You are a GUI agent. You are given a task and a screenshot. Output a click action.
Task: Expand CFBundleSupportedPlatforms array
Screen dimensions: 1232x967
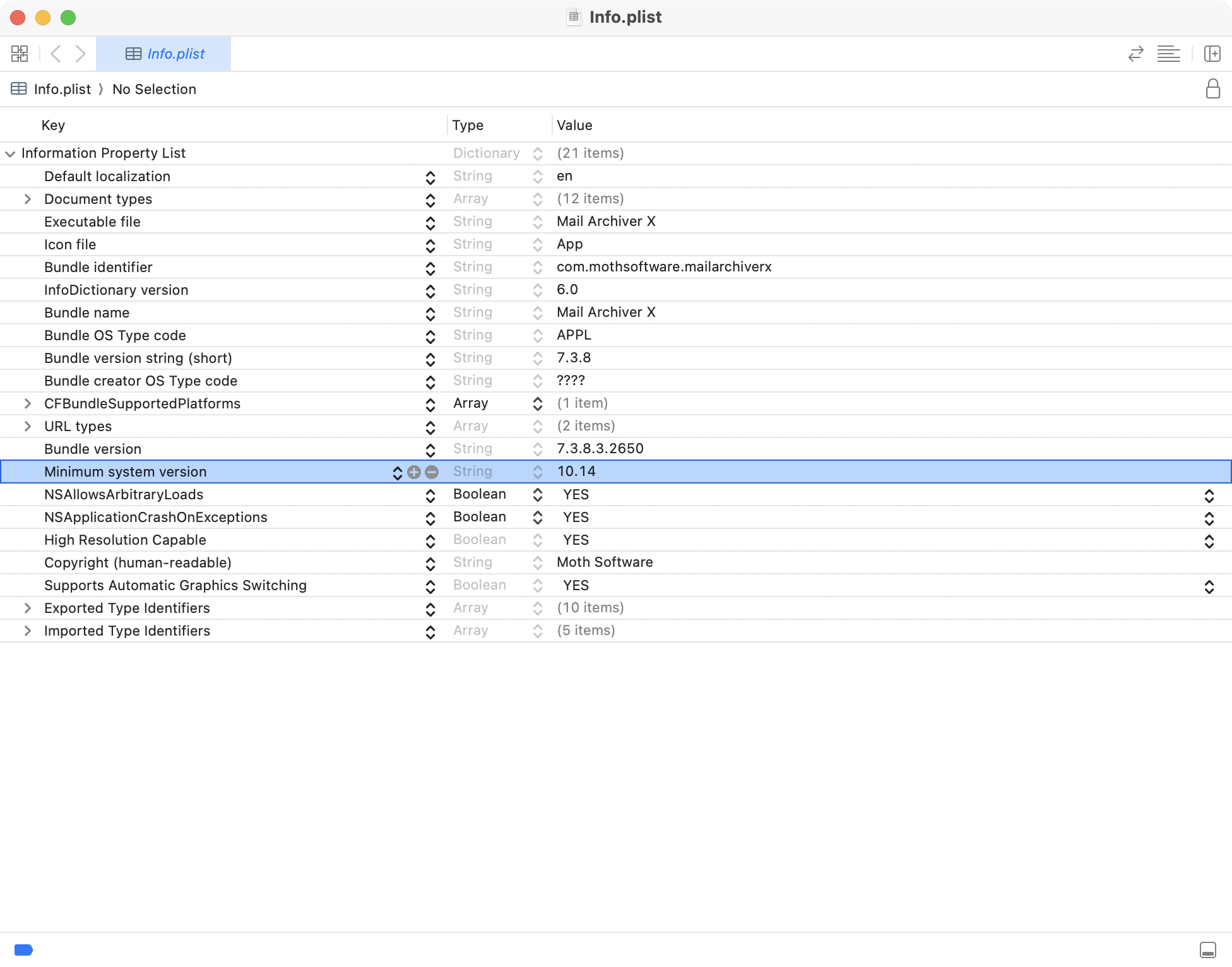click(x=27, y=403)
